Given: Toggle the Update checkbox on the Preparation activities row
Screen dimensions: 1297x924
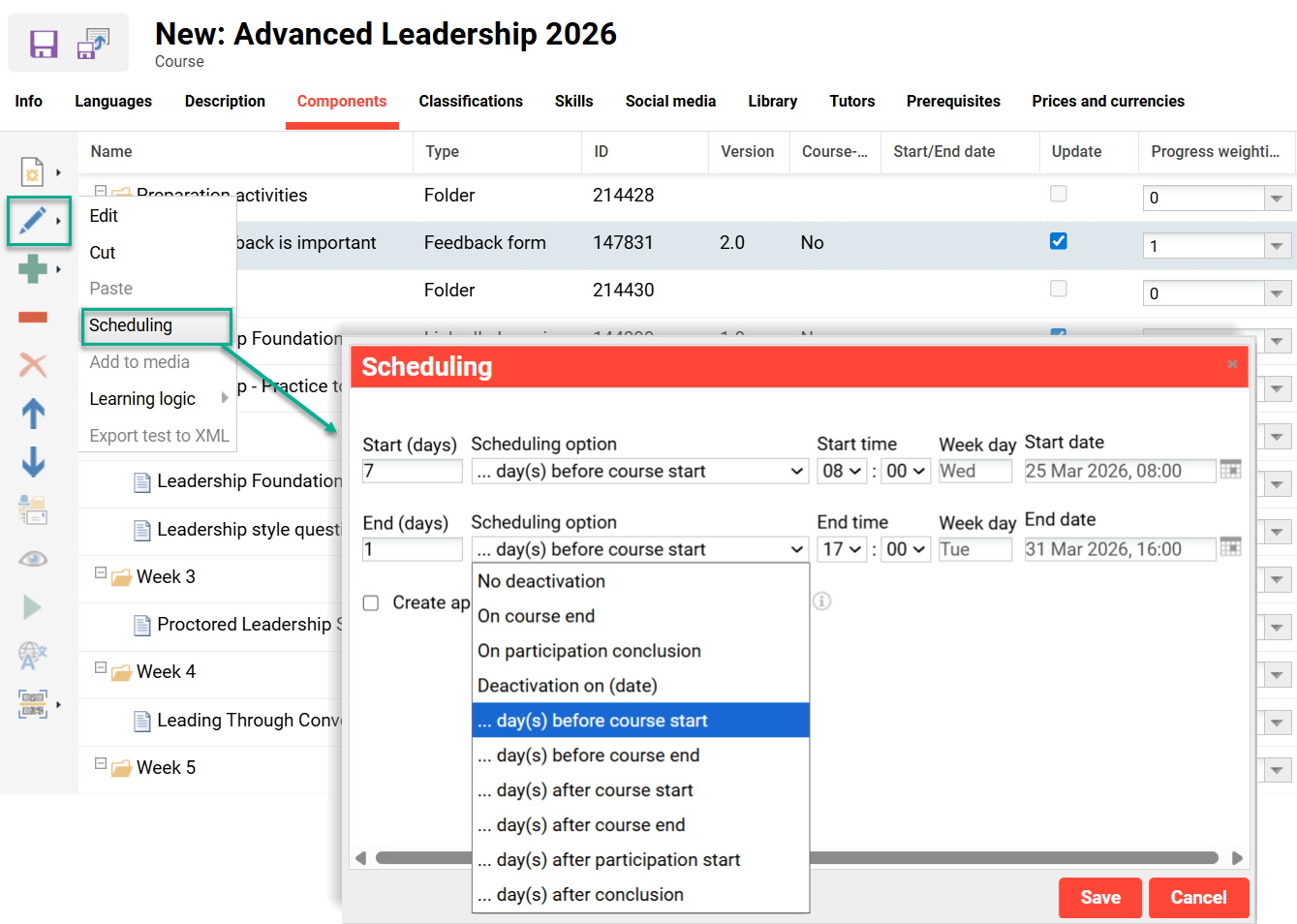Looking at the screenshot, I should click(x=1058, y=194).
